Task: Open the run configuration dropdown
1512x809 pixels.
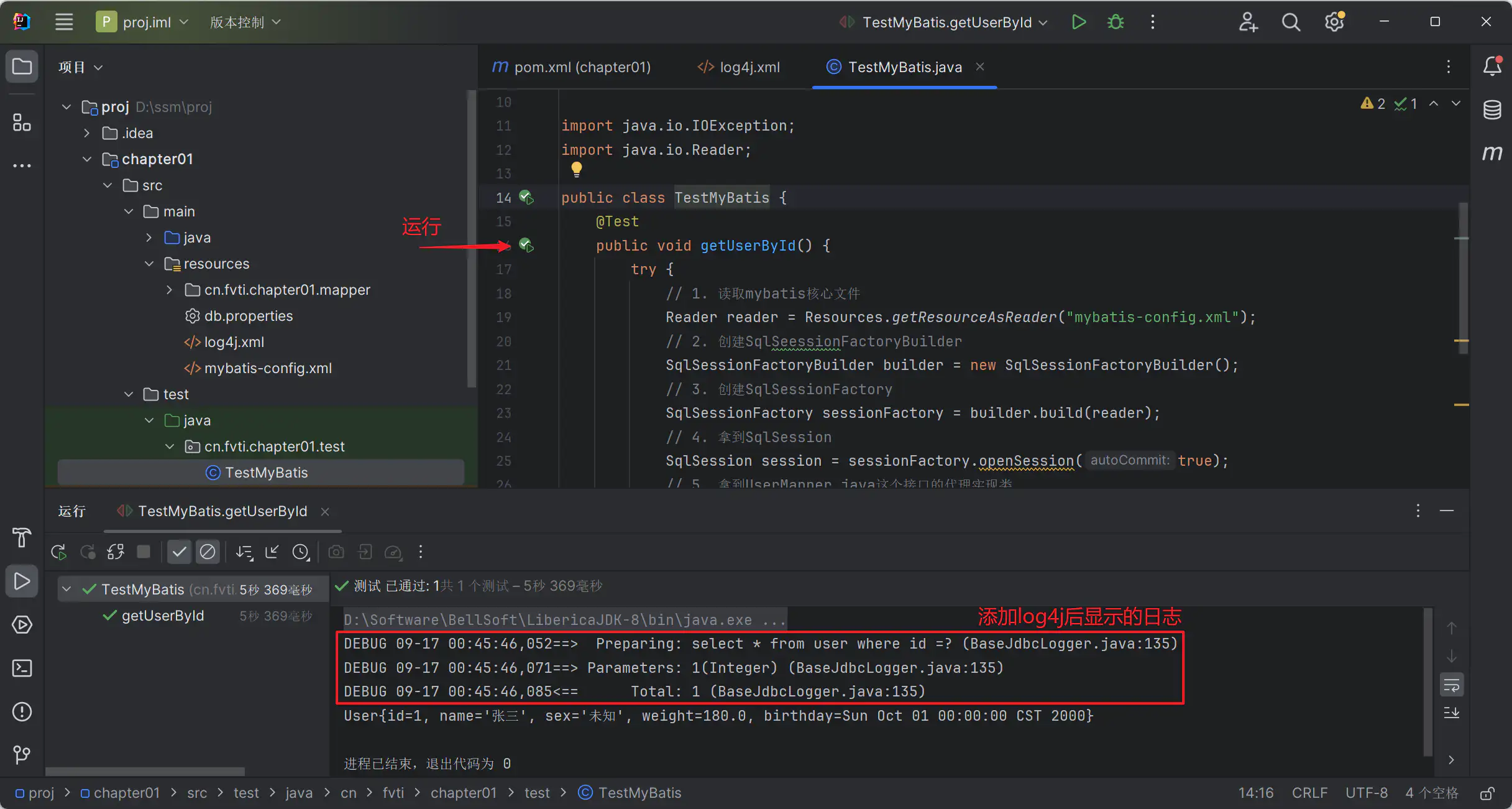Action: 945,22
